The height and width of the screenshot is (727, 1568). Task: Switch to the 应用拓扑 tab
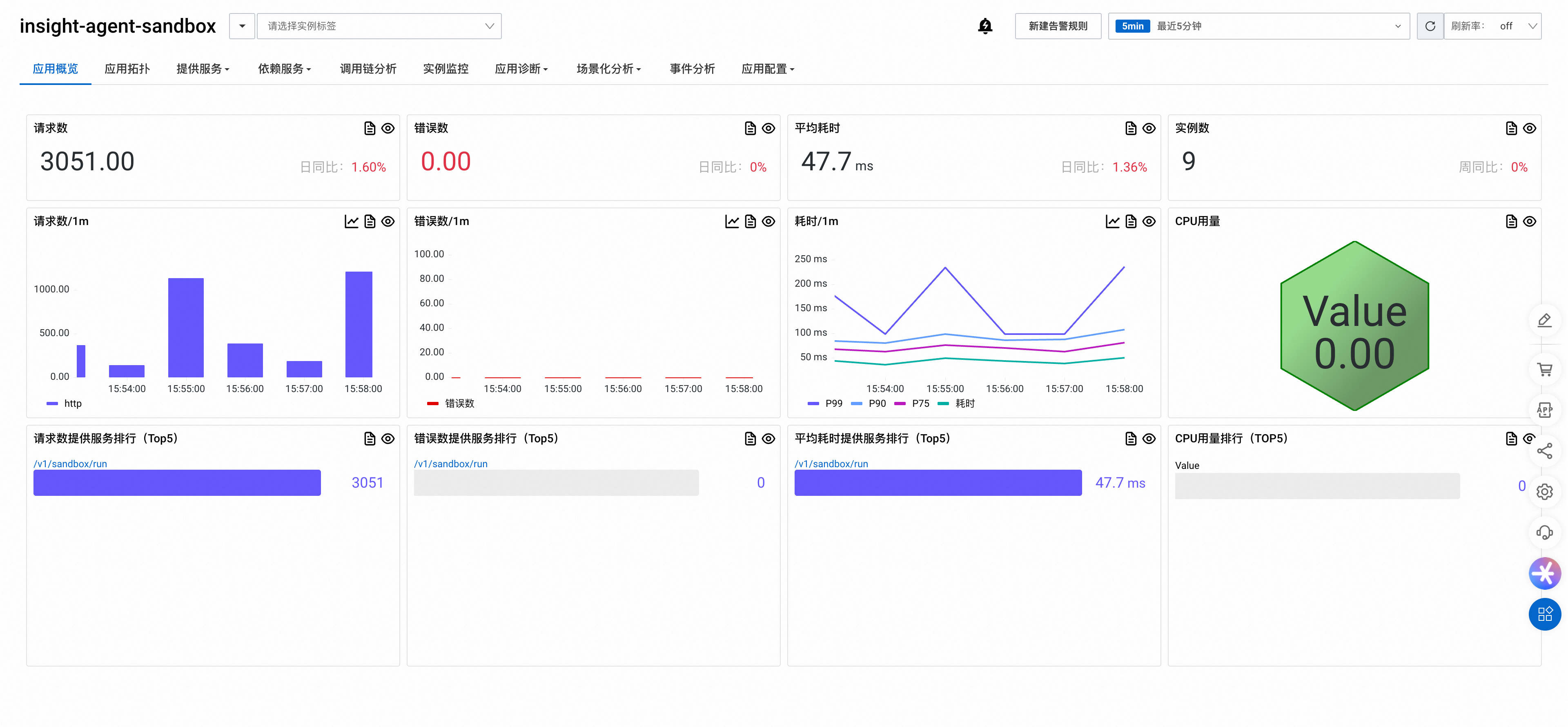click(x=127, y=69)
